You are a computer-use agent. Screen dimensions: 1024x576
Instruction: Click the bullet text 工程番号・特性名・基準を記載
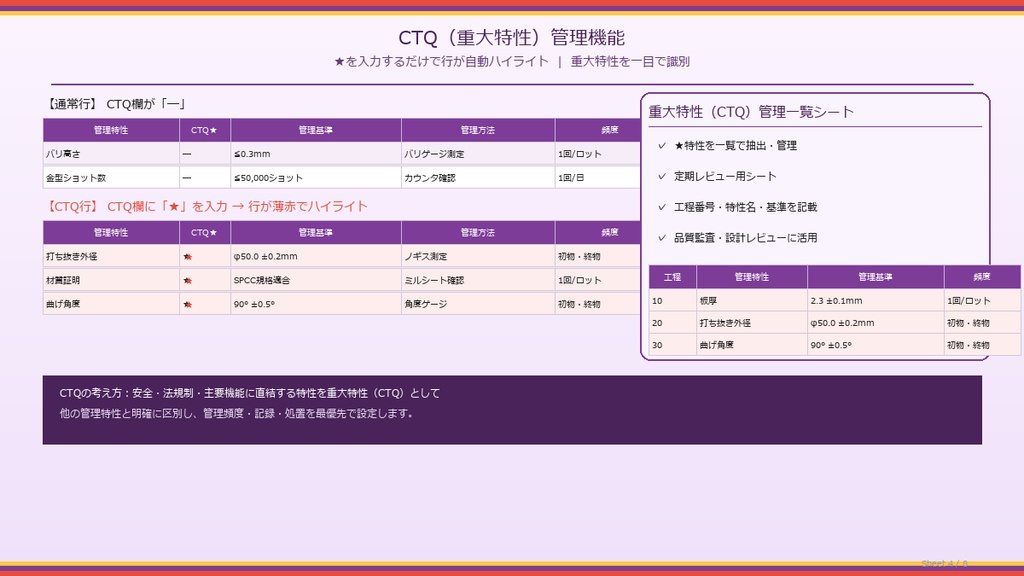(x=746, y=207)
